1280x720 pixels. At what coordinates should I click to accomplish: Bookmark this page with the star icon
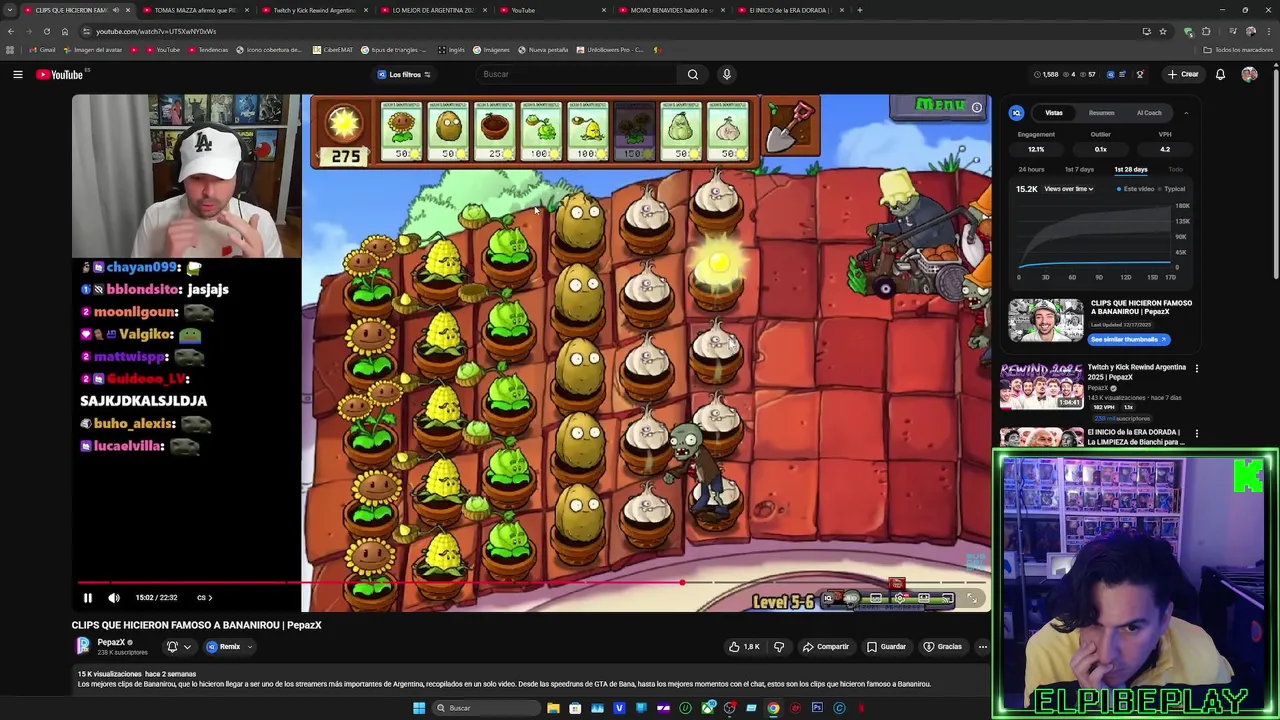(1163, 31)
